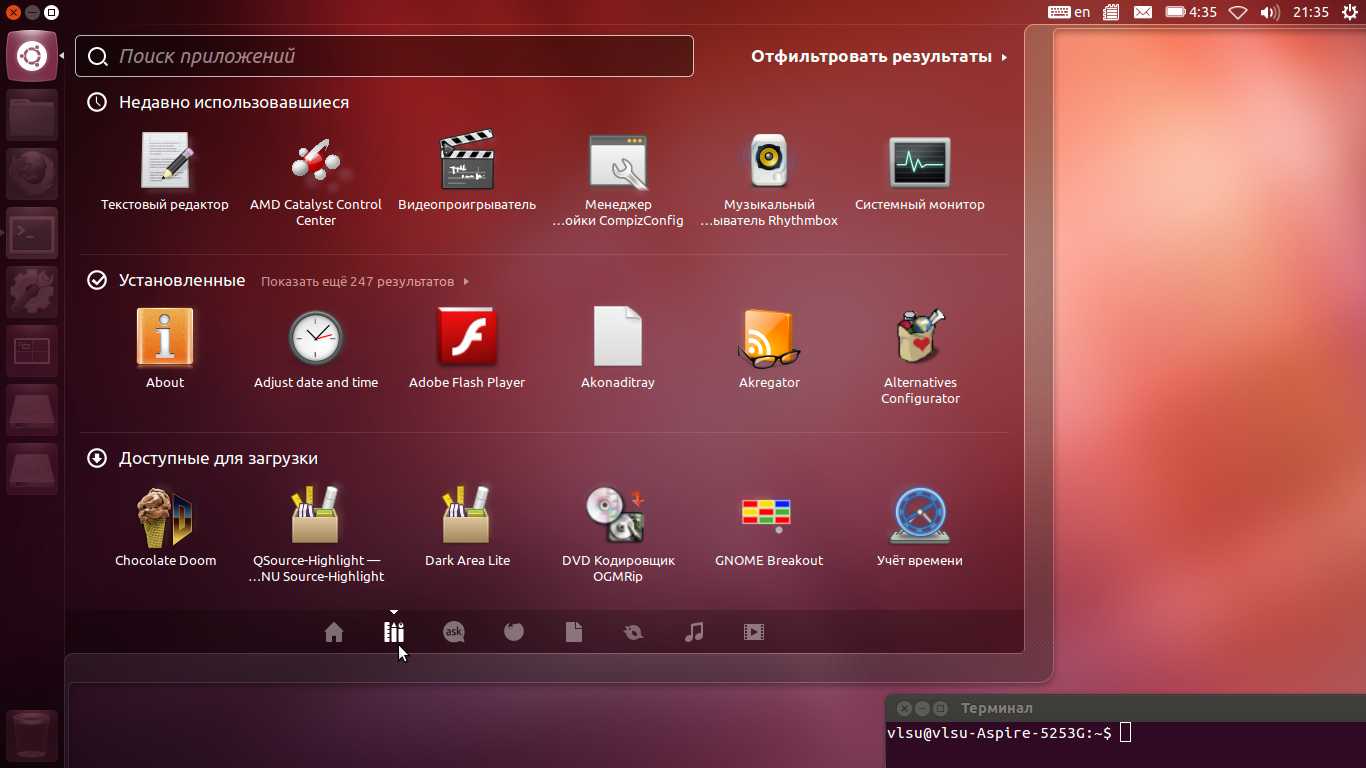
Task: Switch to the Ask lens
Action: point(454,632)
